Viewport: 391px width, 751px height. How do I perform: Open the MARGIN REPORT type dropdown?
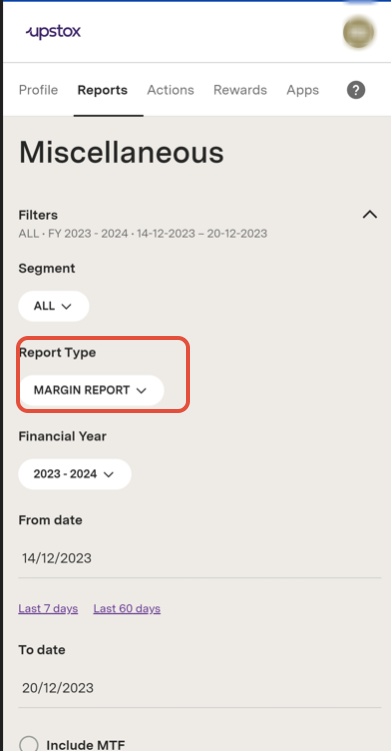click(91, 390)
